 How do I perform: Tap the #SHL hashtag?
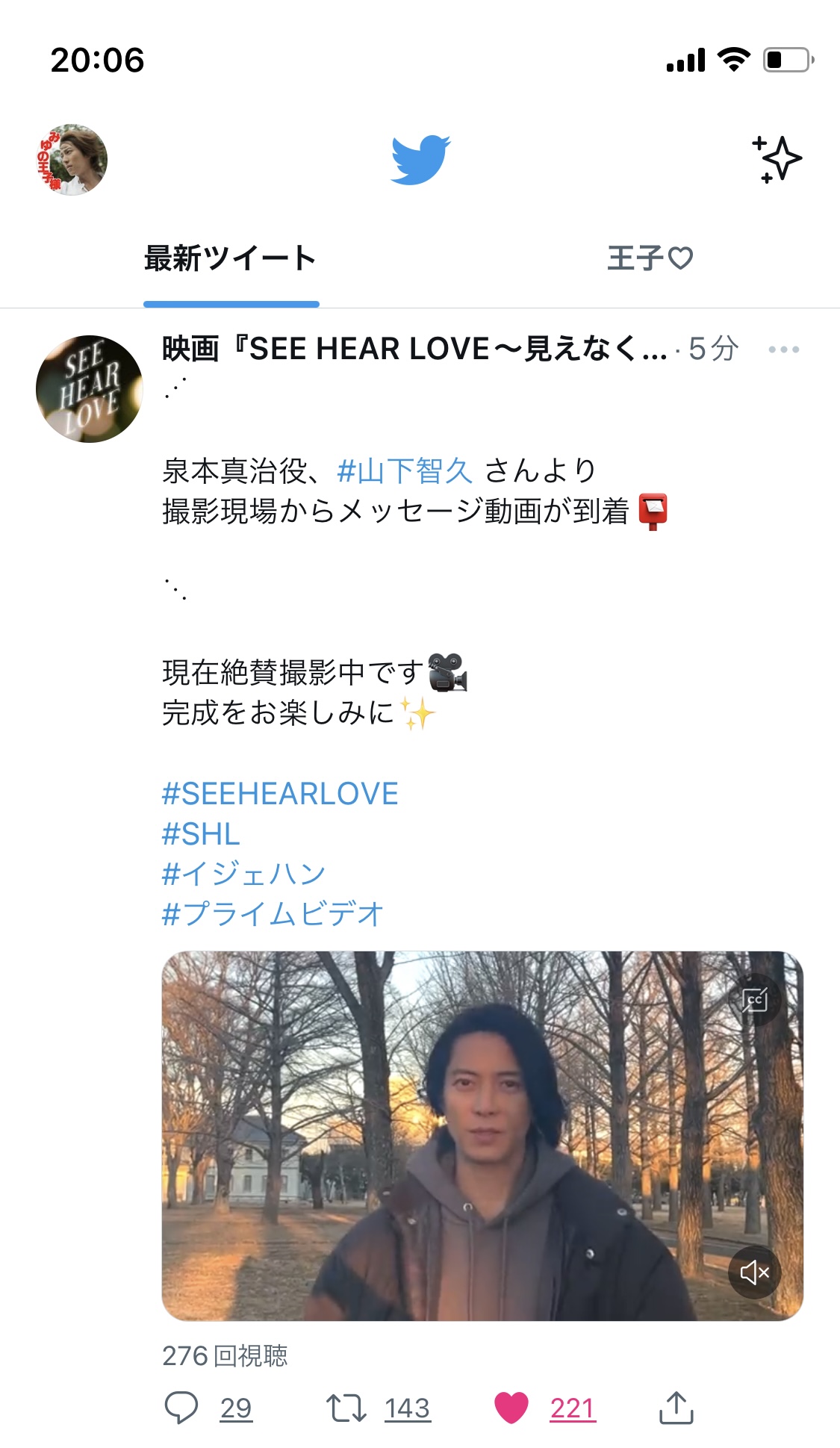201,833
